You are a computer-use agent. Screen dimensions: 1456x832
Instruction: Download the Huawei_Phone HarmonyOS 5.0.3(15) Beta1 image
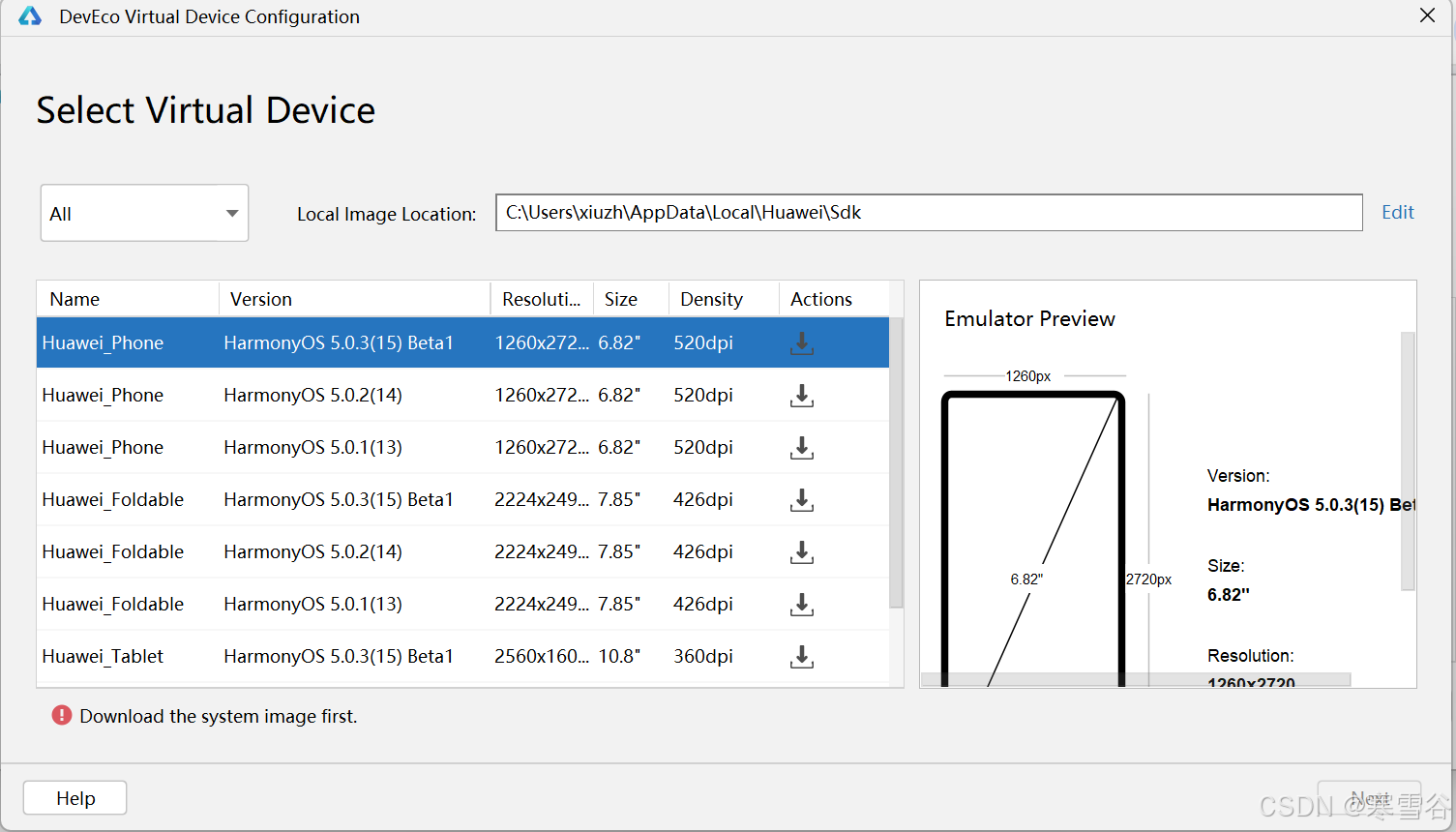click(x=802, y=343)
